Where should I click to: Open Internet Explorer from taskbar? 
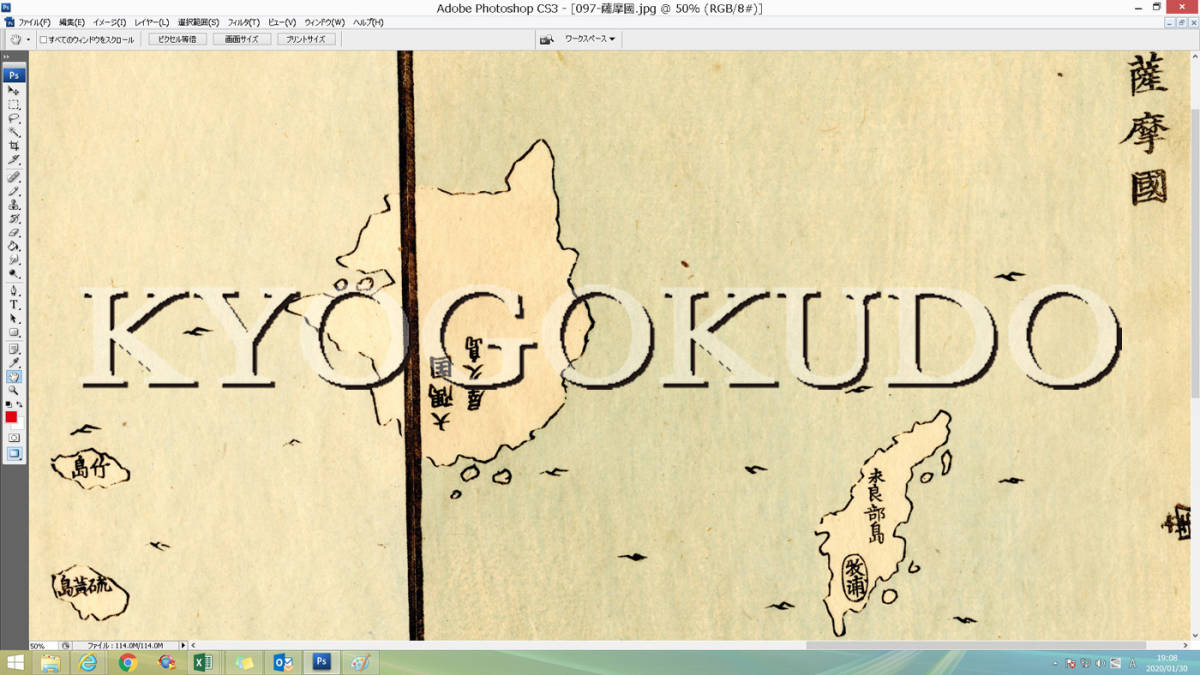(89, 663)
